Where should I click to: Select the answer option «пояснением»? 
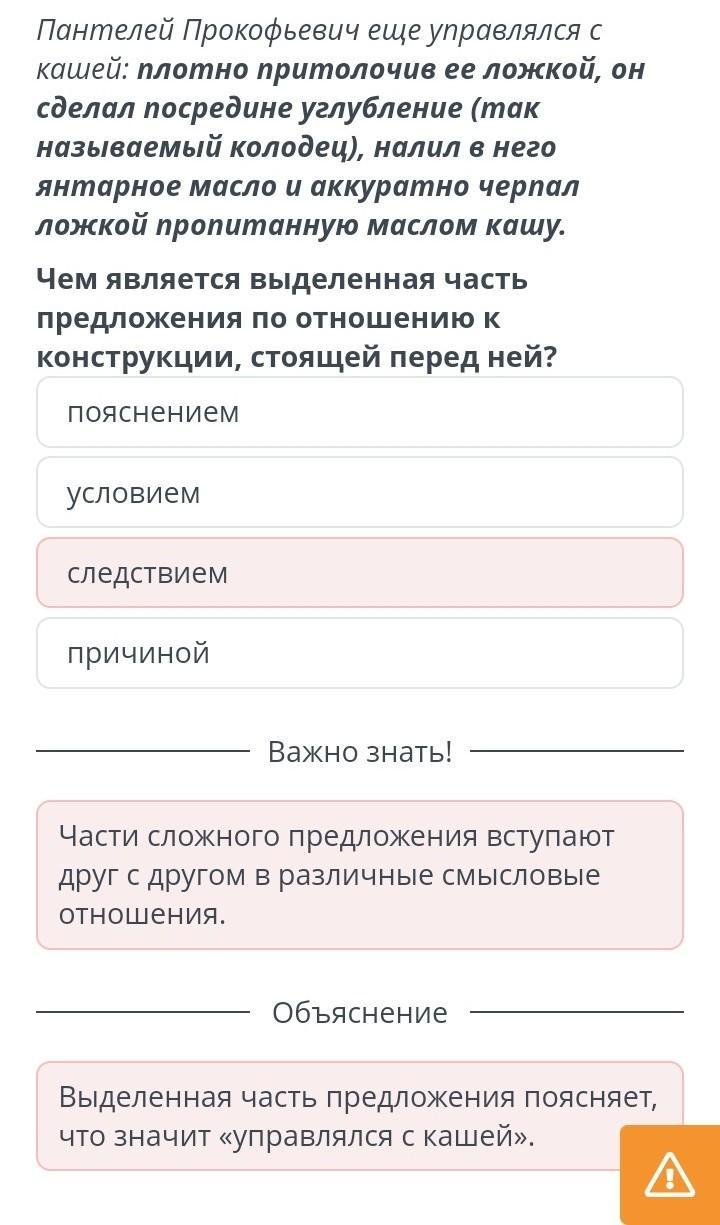(360, 412)
